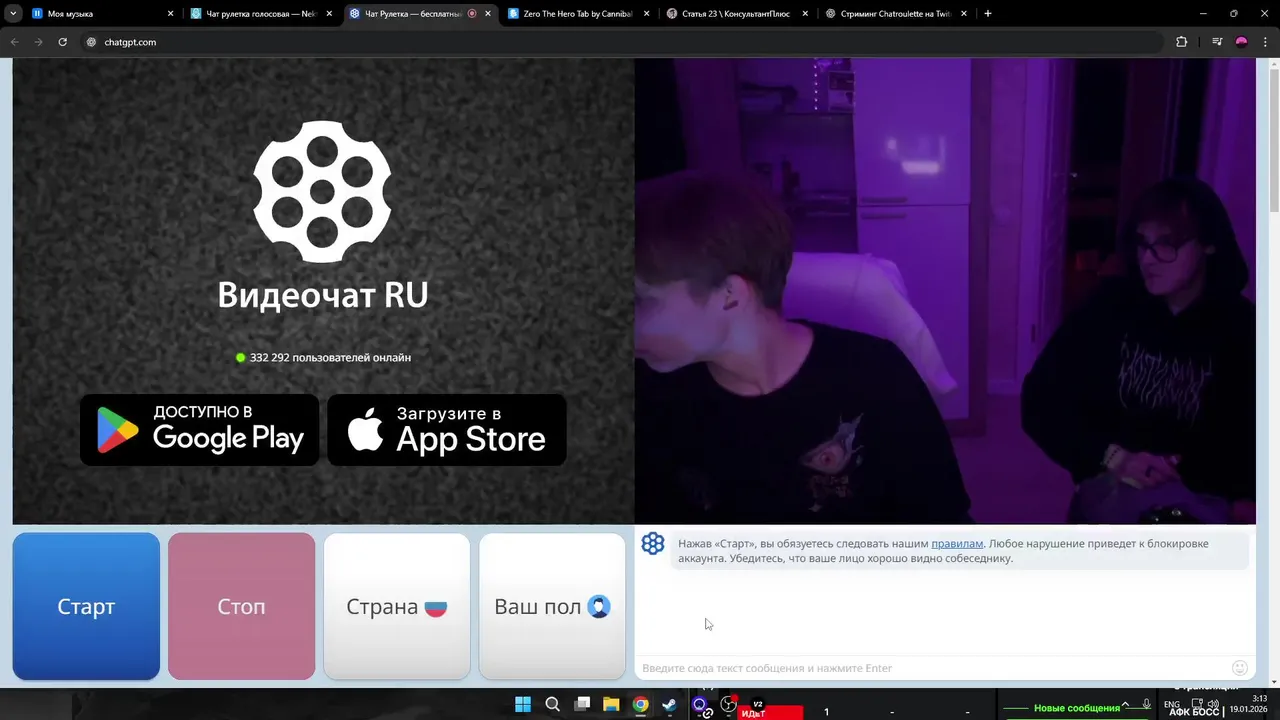Click the site information icon in address bar

(x=91, y=42)
